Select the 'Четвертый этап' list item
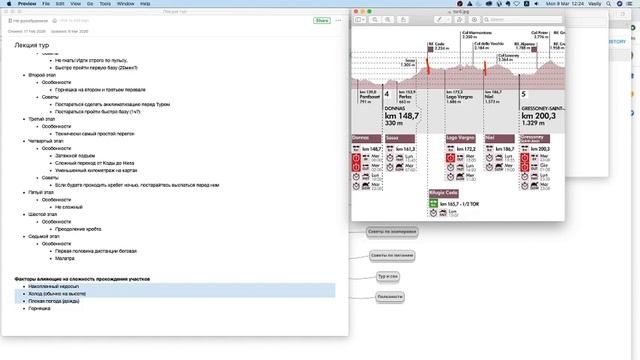 pyautogui.click(x=46, y=141)
